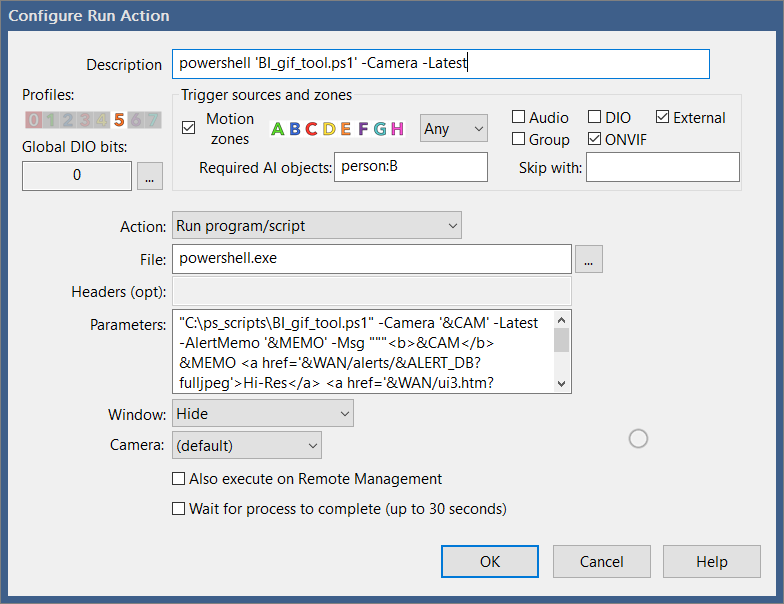Click the File path field
Viewport: 784px width, 604px height.
pyautogui.click(x=372, y=259)
